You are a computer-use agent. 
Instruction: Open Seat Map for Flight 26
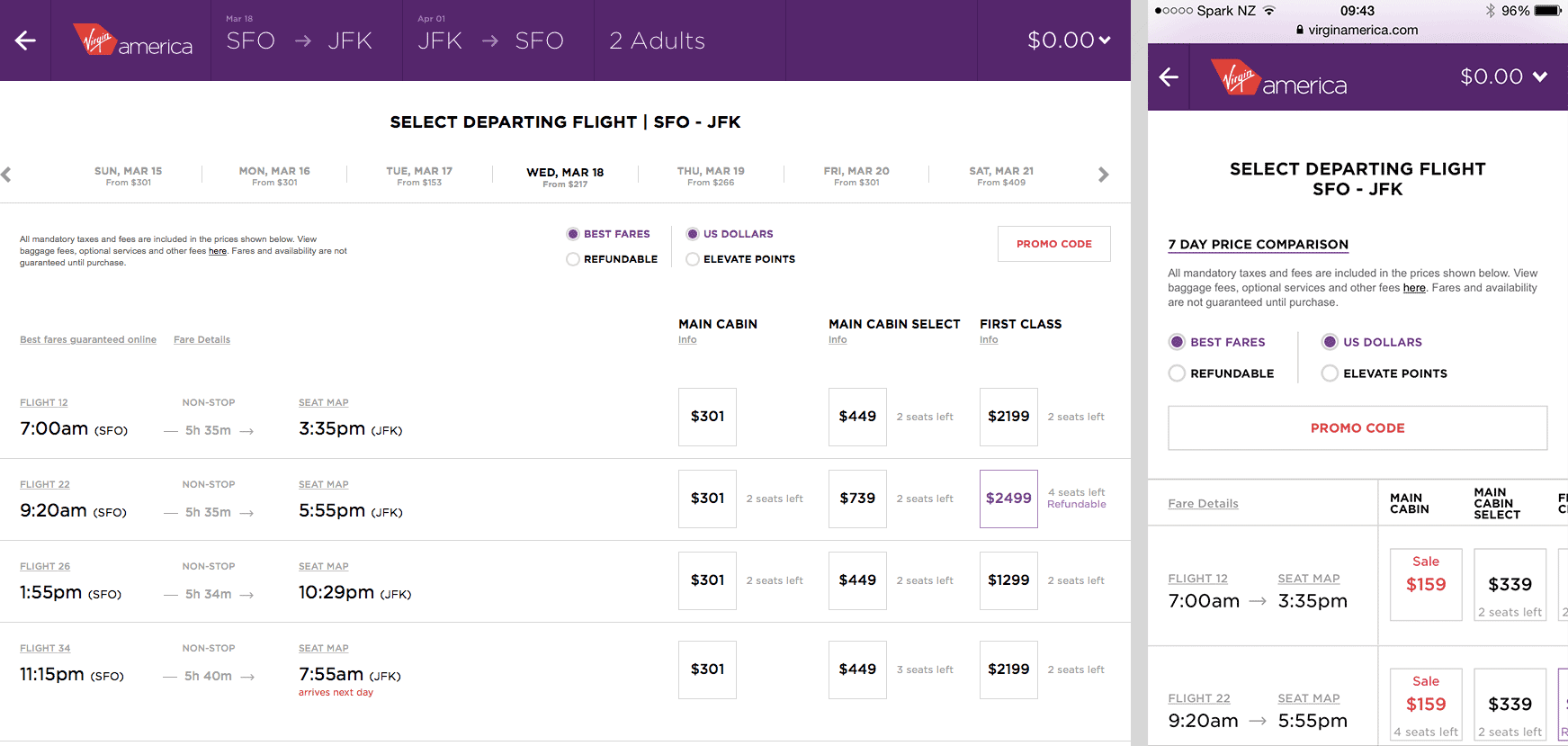(x=324, y=566)
